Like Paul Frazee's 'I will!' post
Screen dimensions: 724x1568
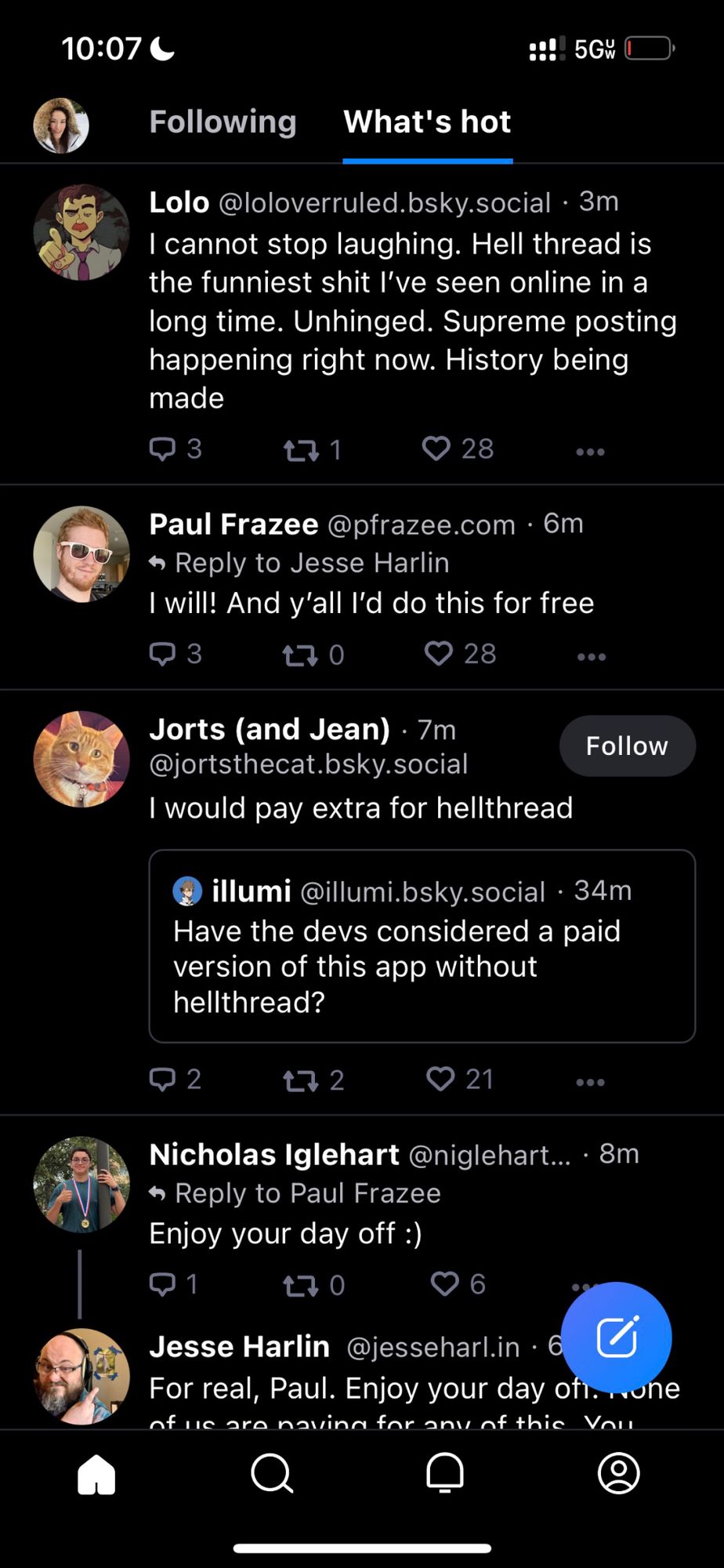coord(460,654)
